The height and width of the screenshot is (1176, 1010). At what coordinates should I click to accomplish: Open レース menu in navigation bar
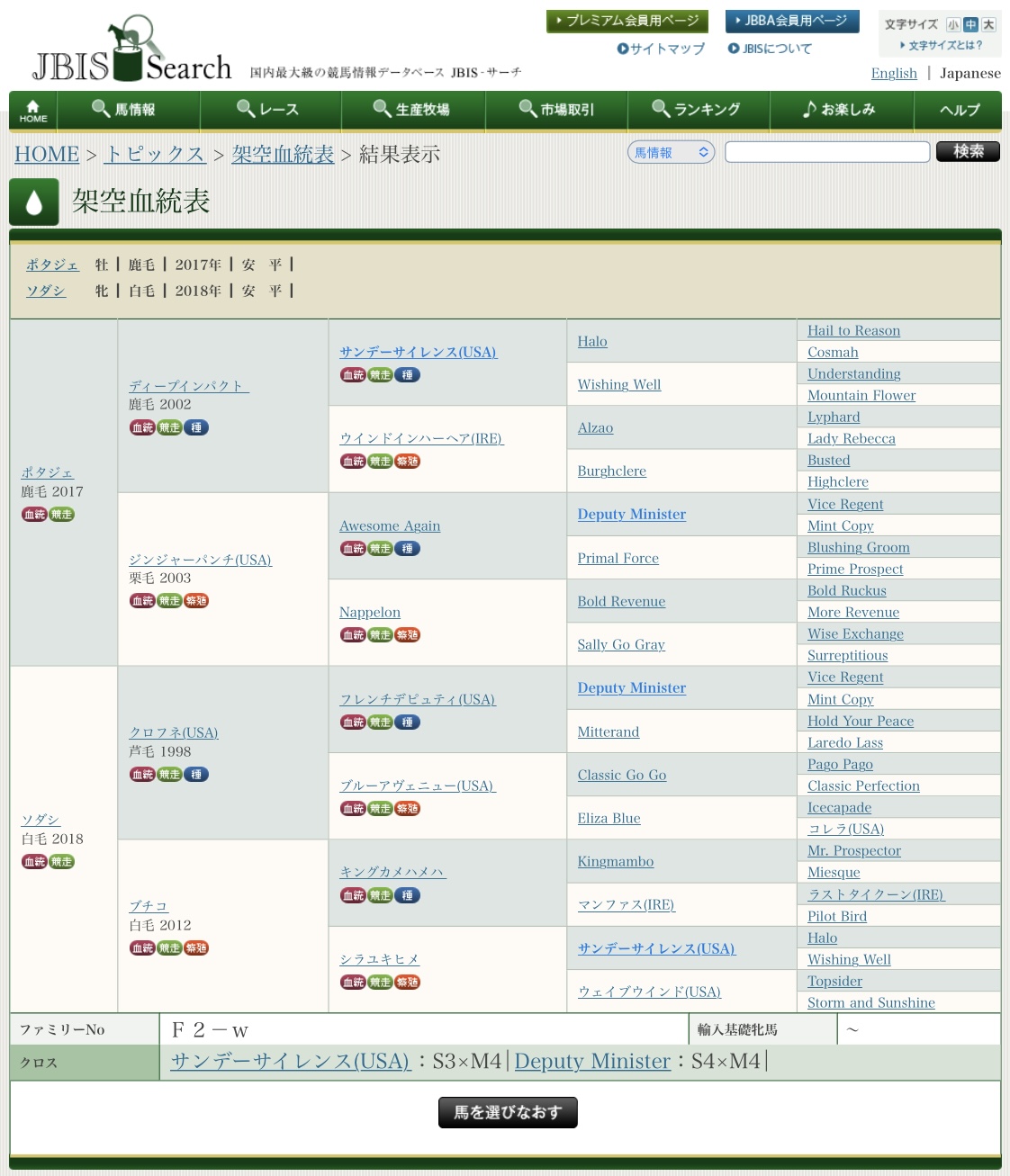coord(271,110)
